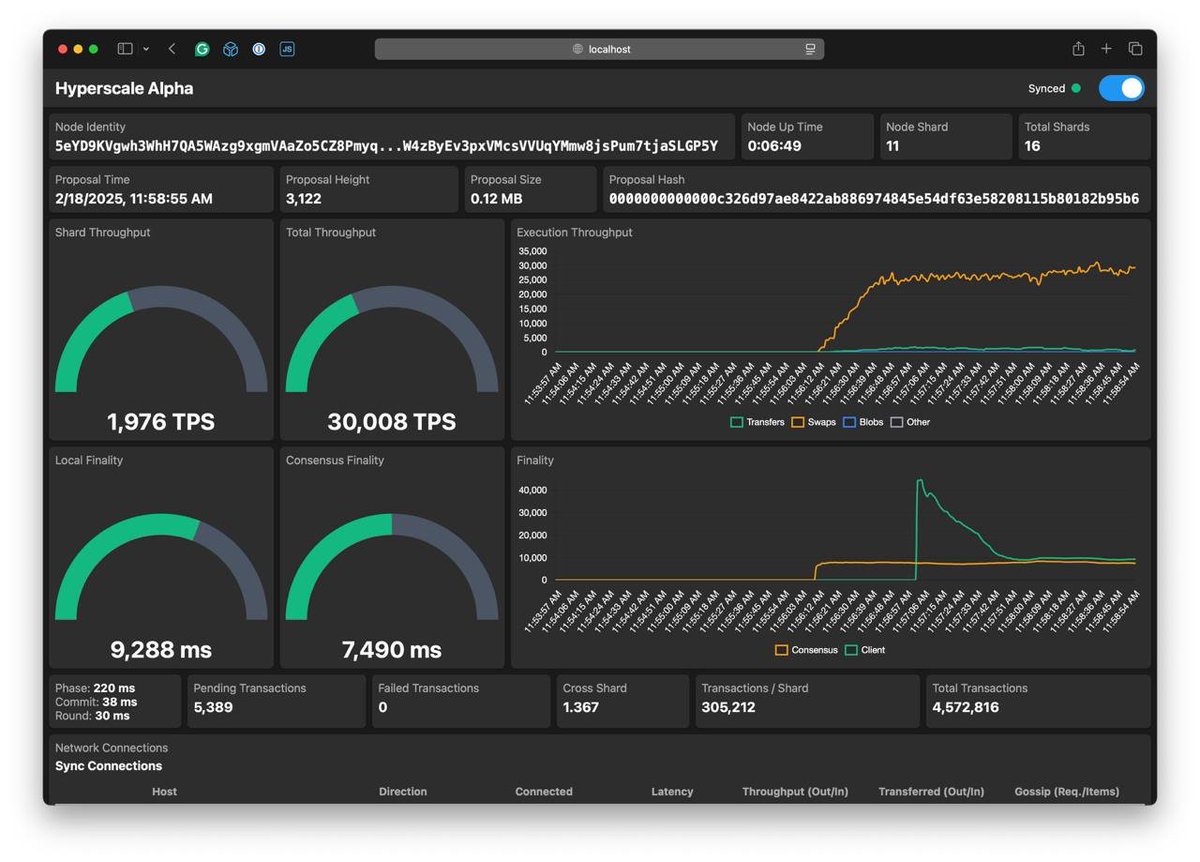Toggle Other series in Execution Throughput legend
This screenshot has height=862, width=1200.
tap(910, 422)
